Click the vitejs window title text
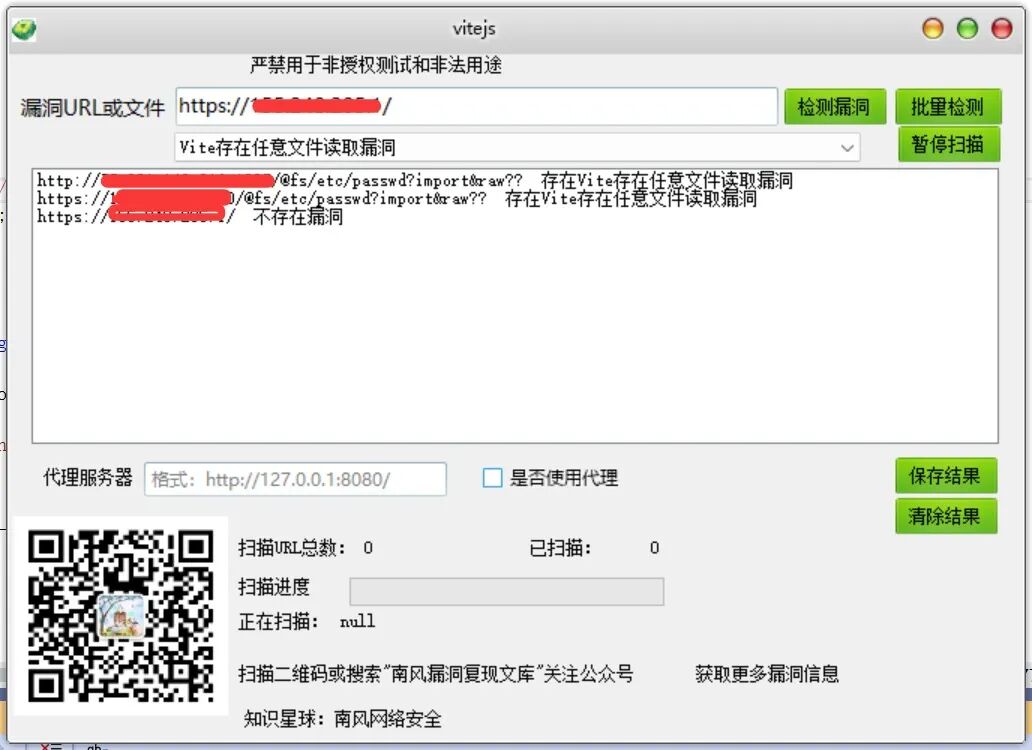 tap(474, 29)
